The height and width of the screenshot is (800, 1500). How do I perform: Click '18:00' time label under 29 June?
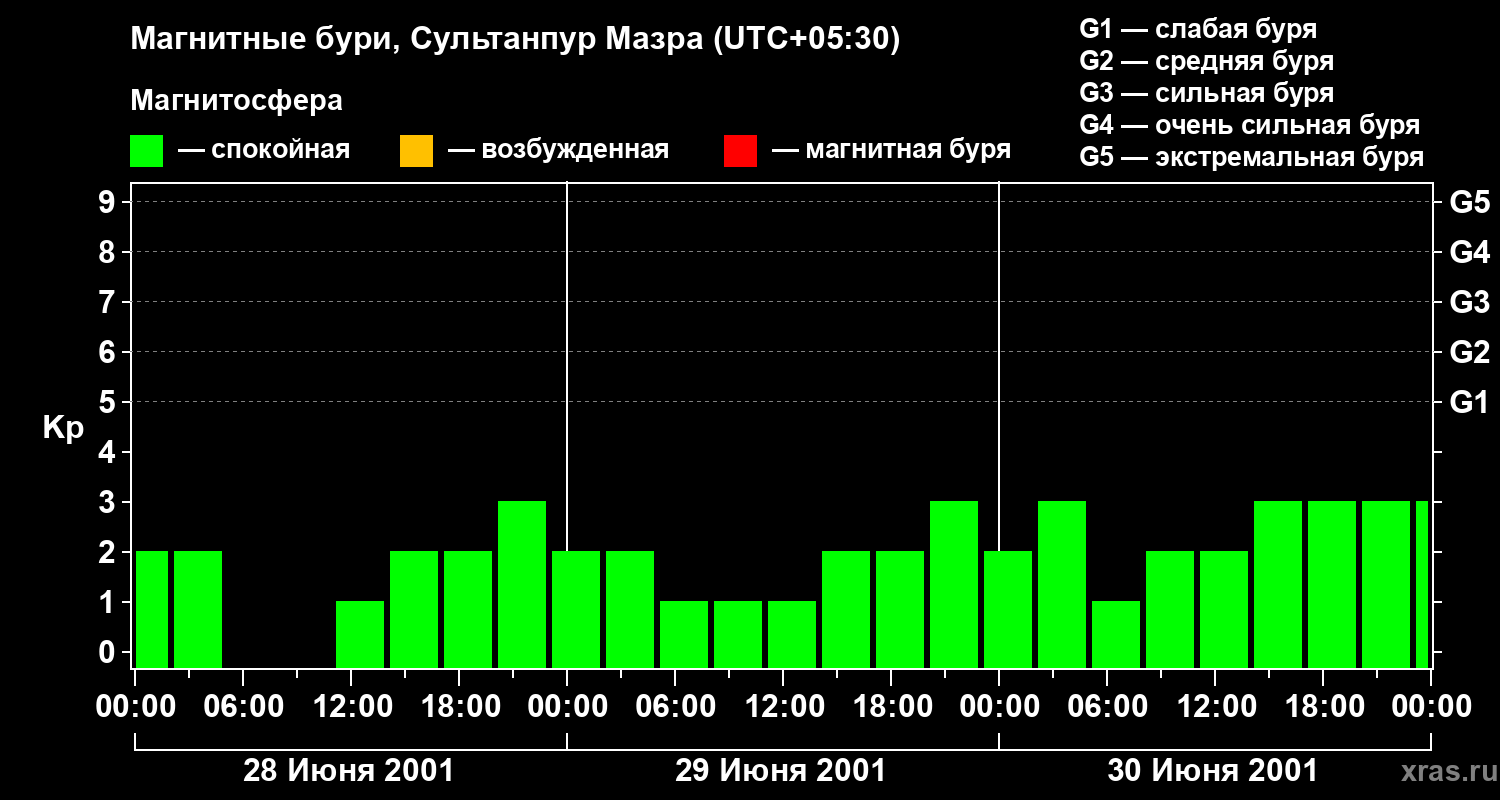click(891, 707)
